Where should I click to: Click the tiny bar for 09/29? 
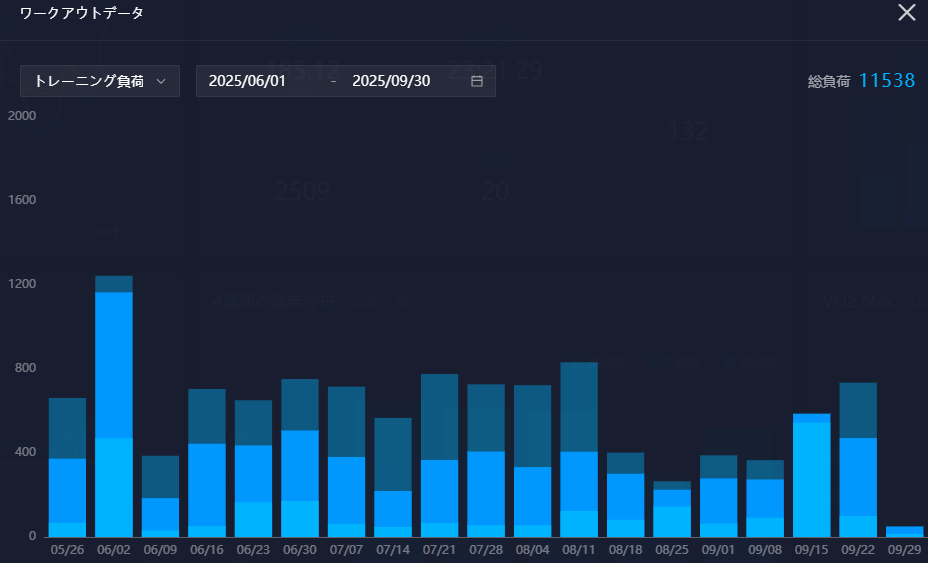point(904,531)
